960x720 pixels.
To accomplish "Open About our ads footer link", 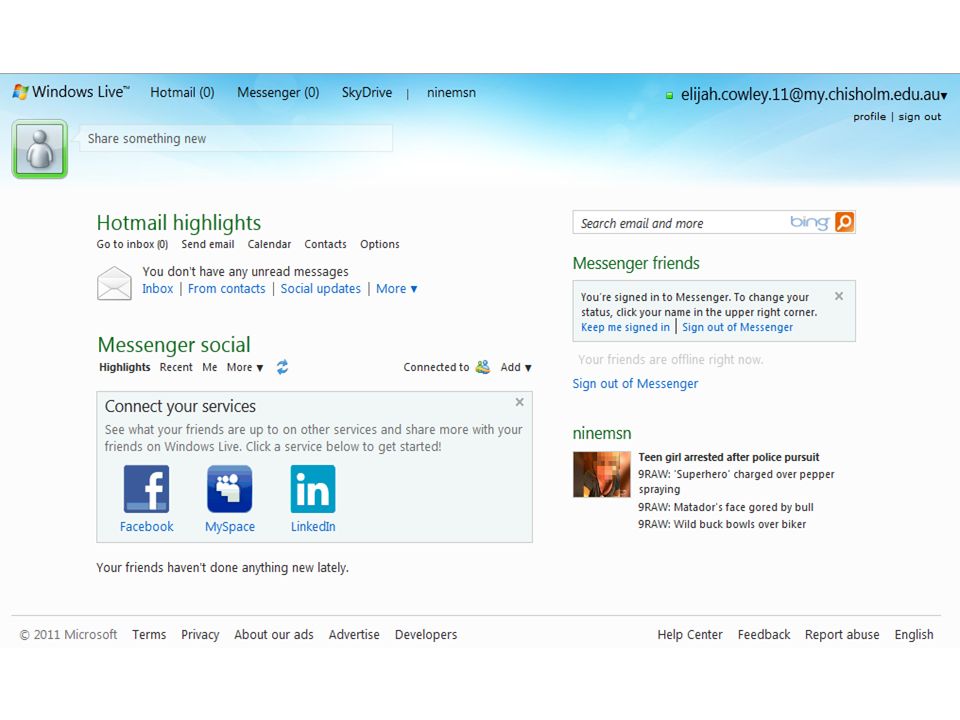I will click(x=274, y=635).
